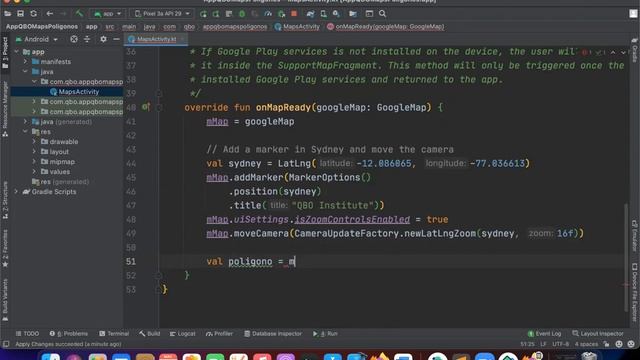
Task: Click the green Debug bug icon
Action: [x=242, y=14]
